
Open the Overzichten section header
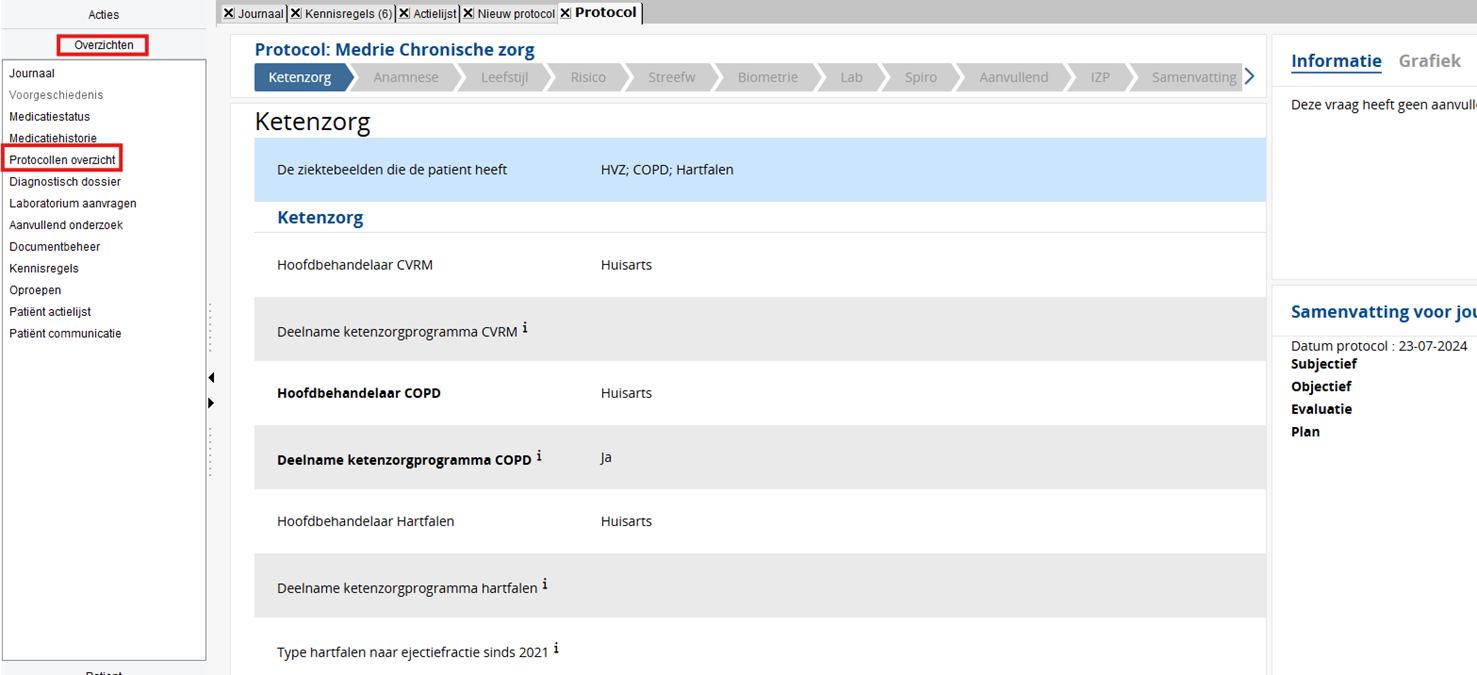point(103,45)
